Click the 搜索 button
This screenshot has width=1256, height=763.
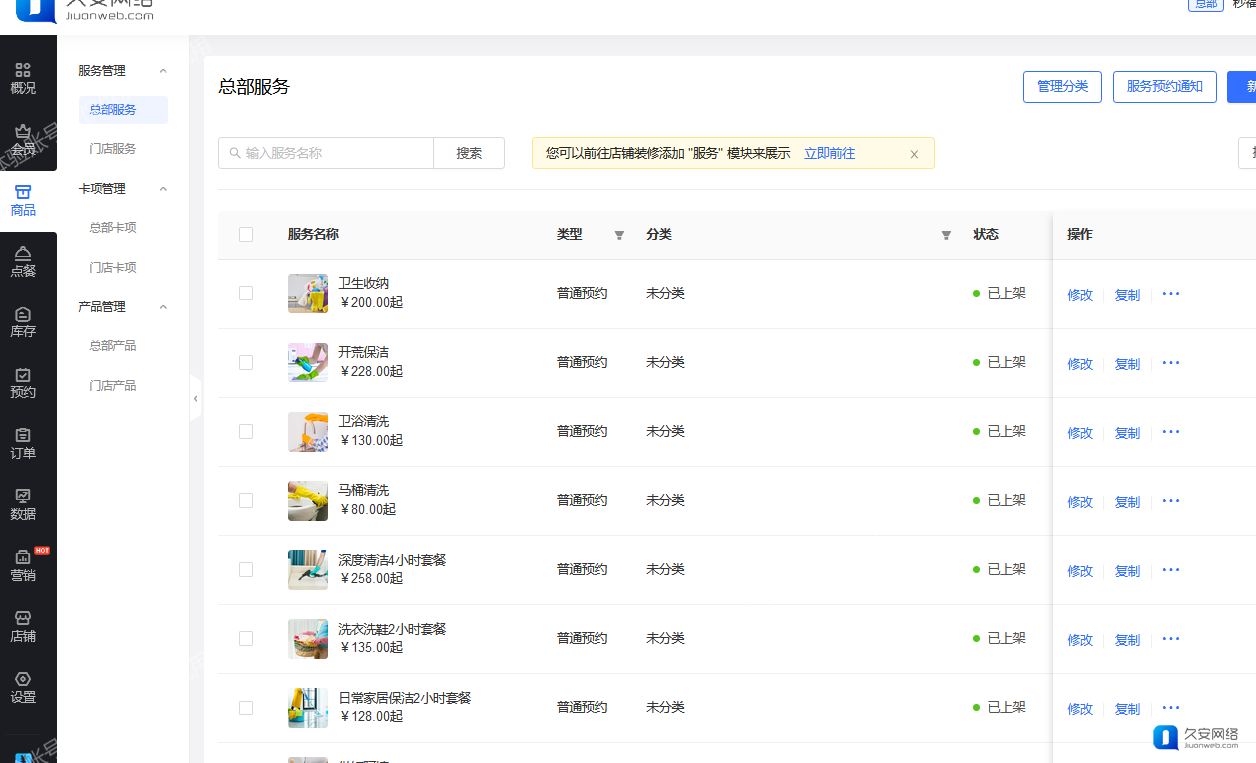point(469,153)
